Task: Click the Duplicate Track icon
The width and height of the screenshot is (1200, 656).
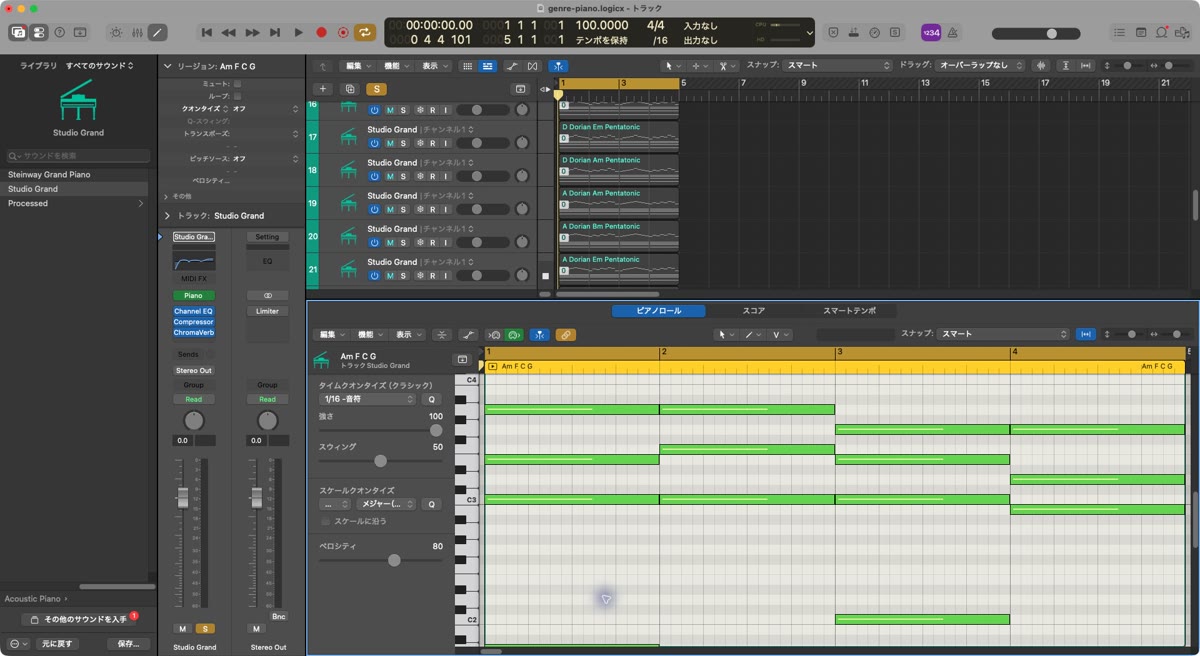Action: 350,89
